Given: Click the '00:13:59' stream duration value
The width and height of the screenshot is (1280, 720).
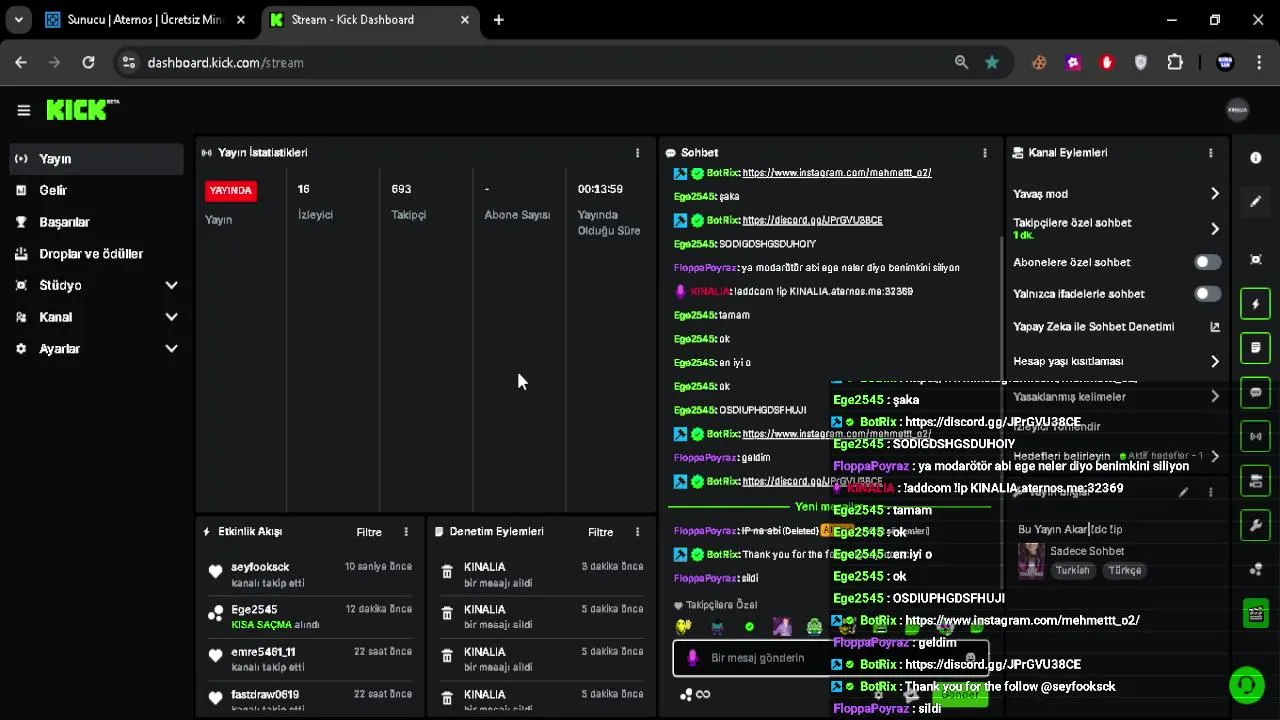Looking at the screenshot, I should click(600, 189).
